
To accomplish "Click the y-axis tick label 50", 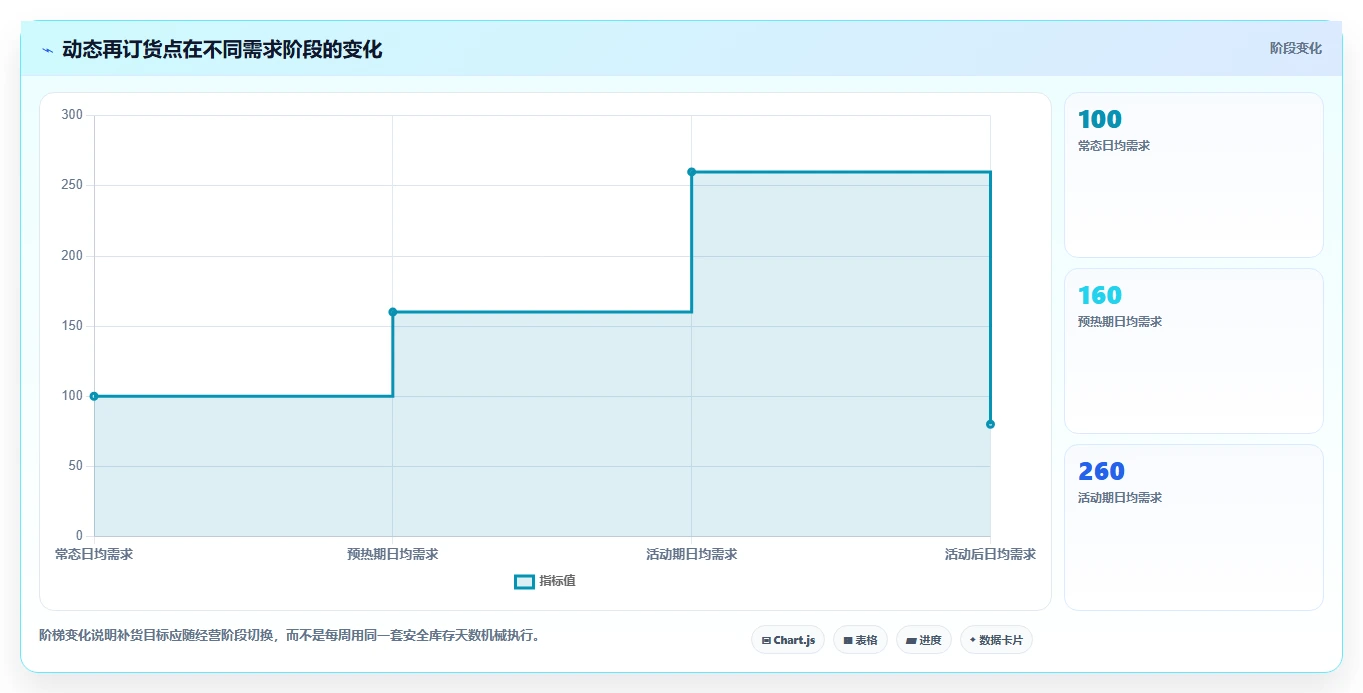I will click(75, 466).
